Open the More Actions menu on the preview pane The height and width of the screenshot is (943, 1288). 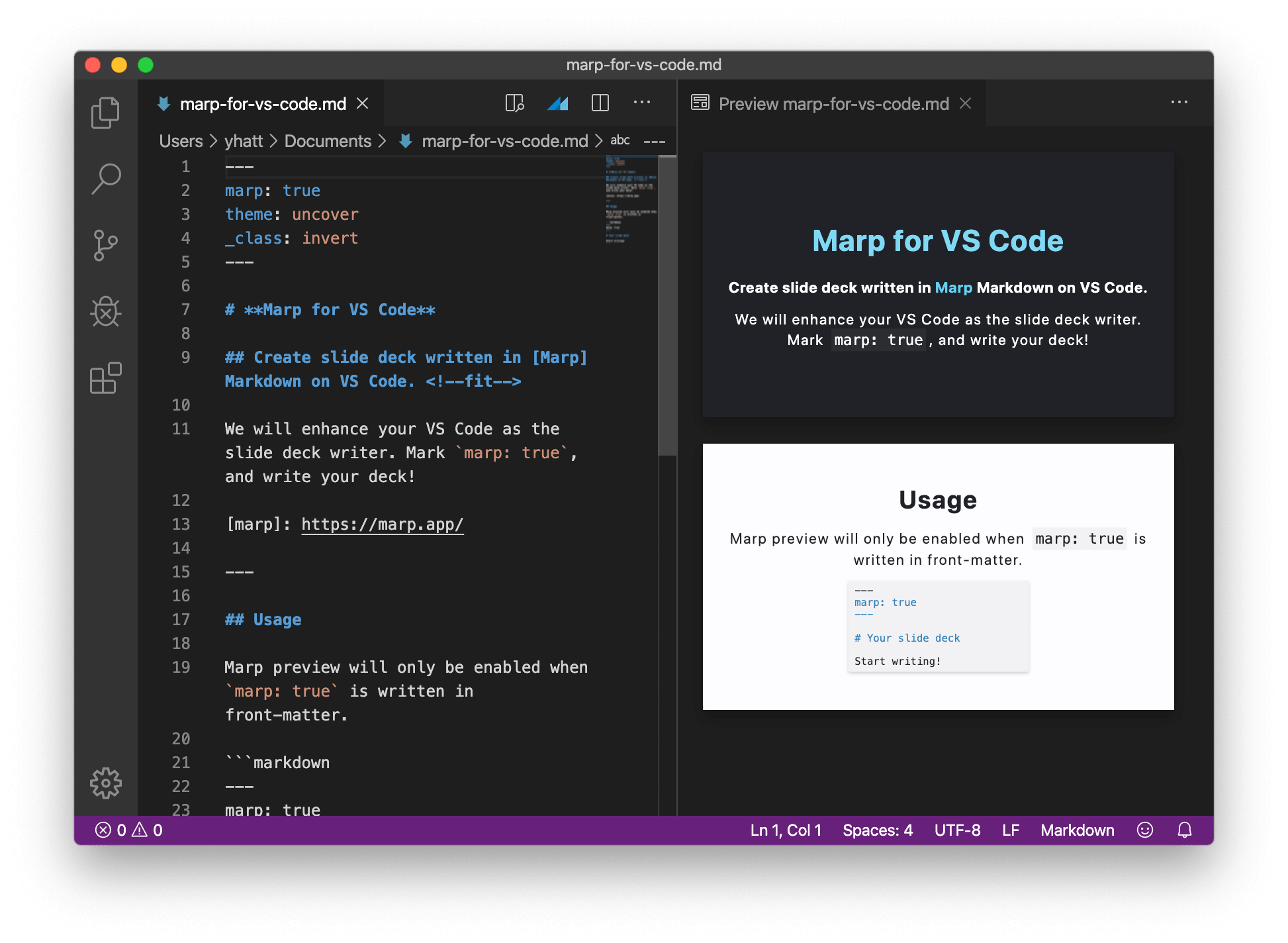1179,102
